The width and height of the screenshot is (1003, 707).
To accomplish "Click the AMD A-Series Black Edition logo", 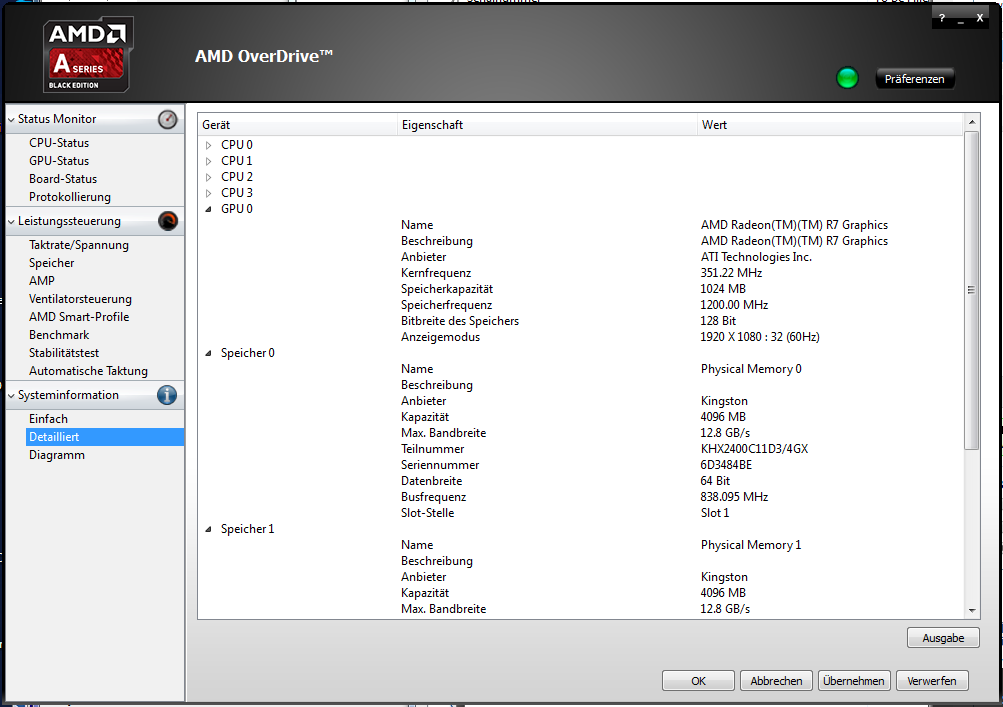I will click(x=88, y=55).
